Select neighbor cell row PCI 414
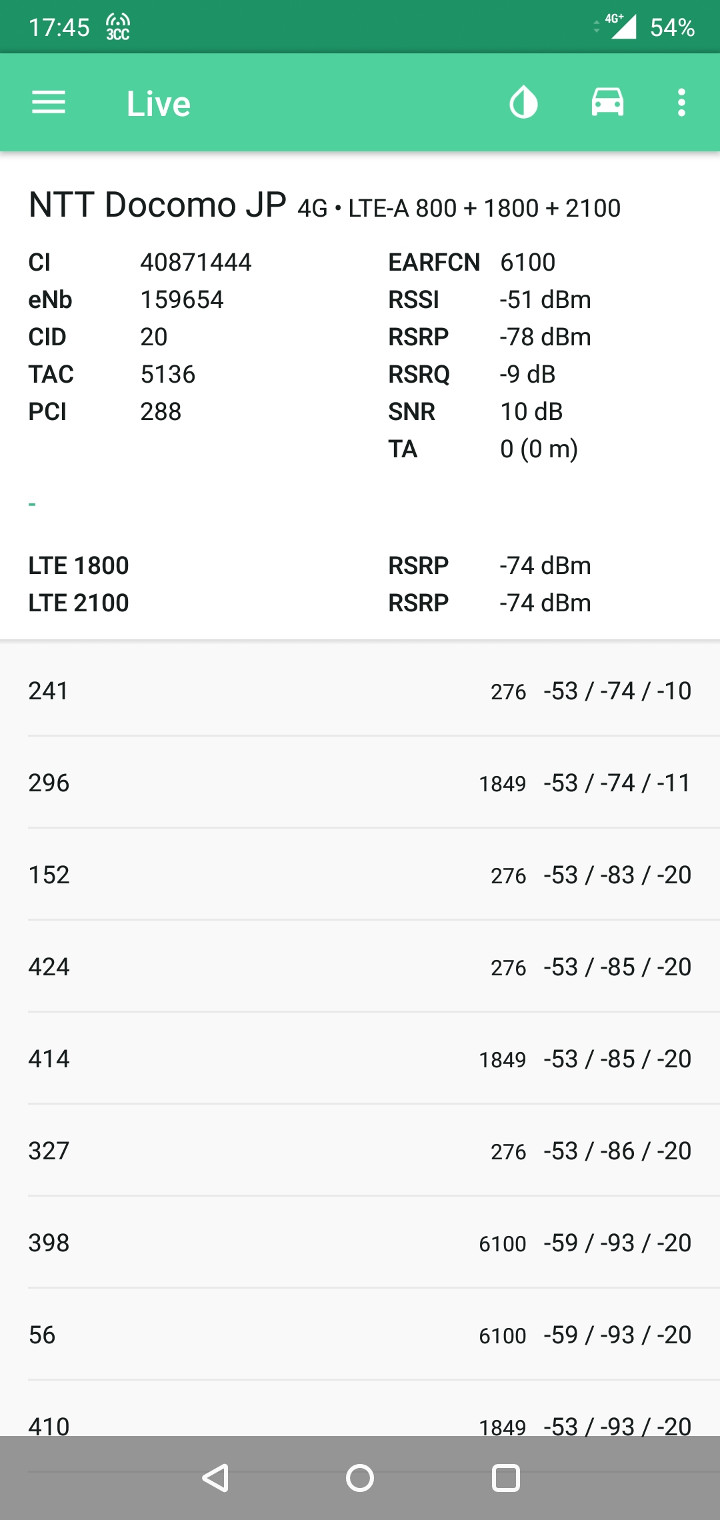This screenshot has width=720, height=1520. (360, 1059)
